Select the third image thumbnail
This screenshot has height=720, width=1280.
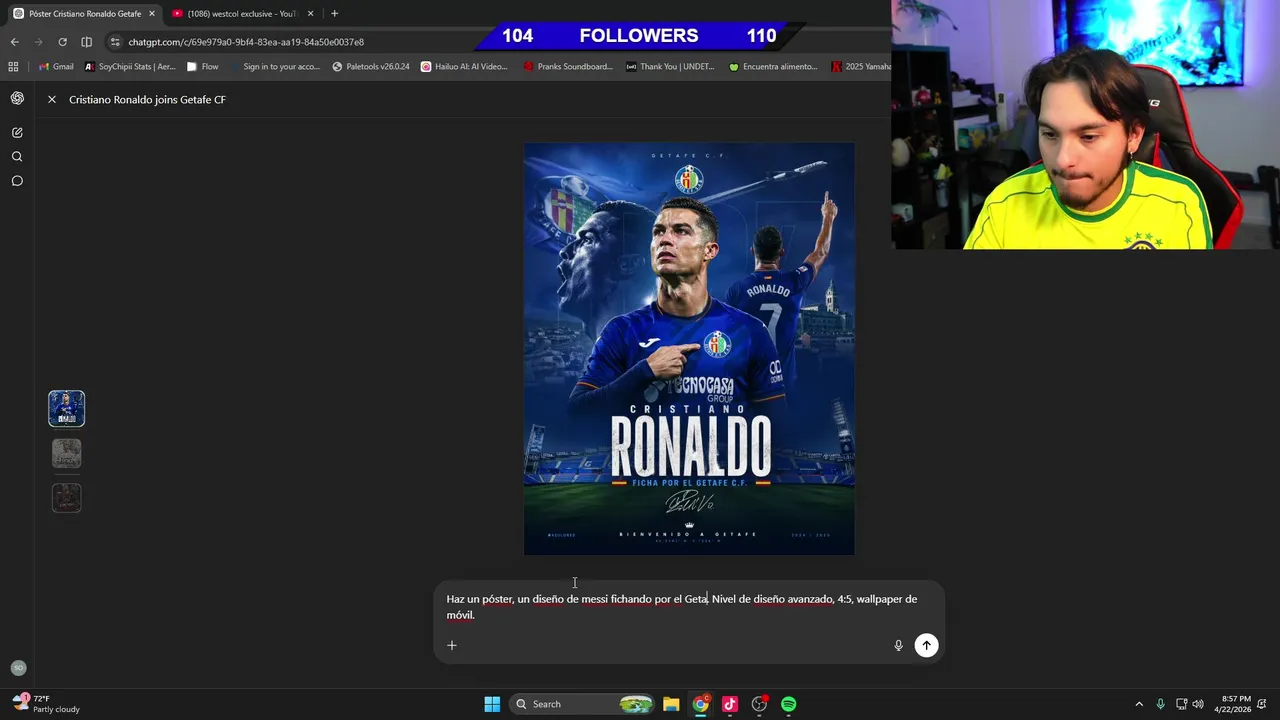coord(67,498)
